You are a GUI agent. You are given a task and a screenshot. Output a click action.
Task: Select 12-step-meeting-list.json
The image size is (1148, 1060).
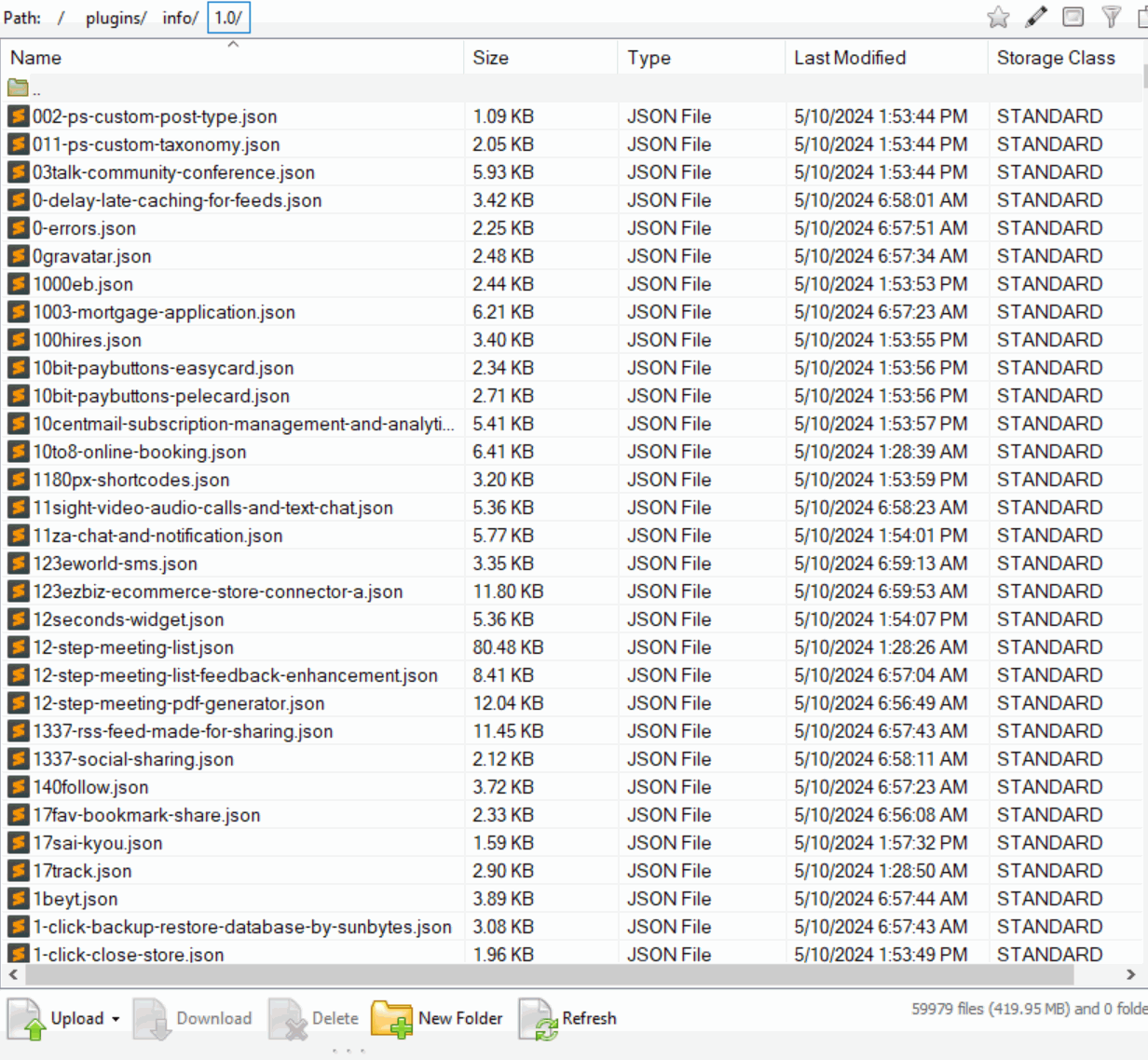click(x=133, y=647)
